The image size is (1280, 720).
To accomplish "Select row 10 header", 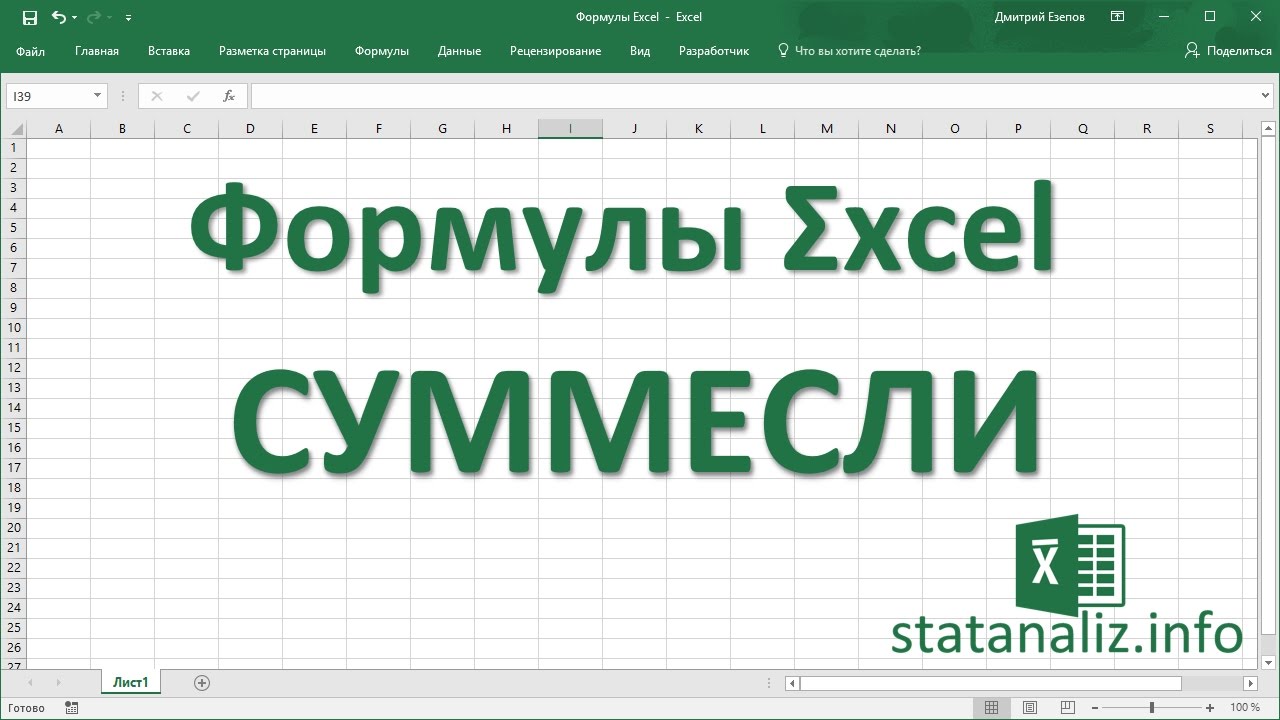I will click(13, 327).
